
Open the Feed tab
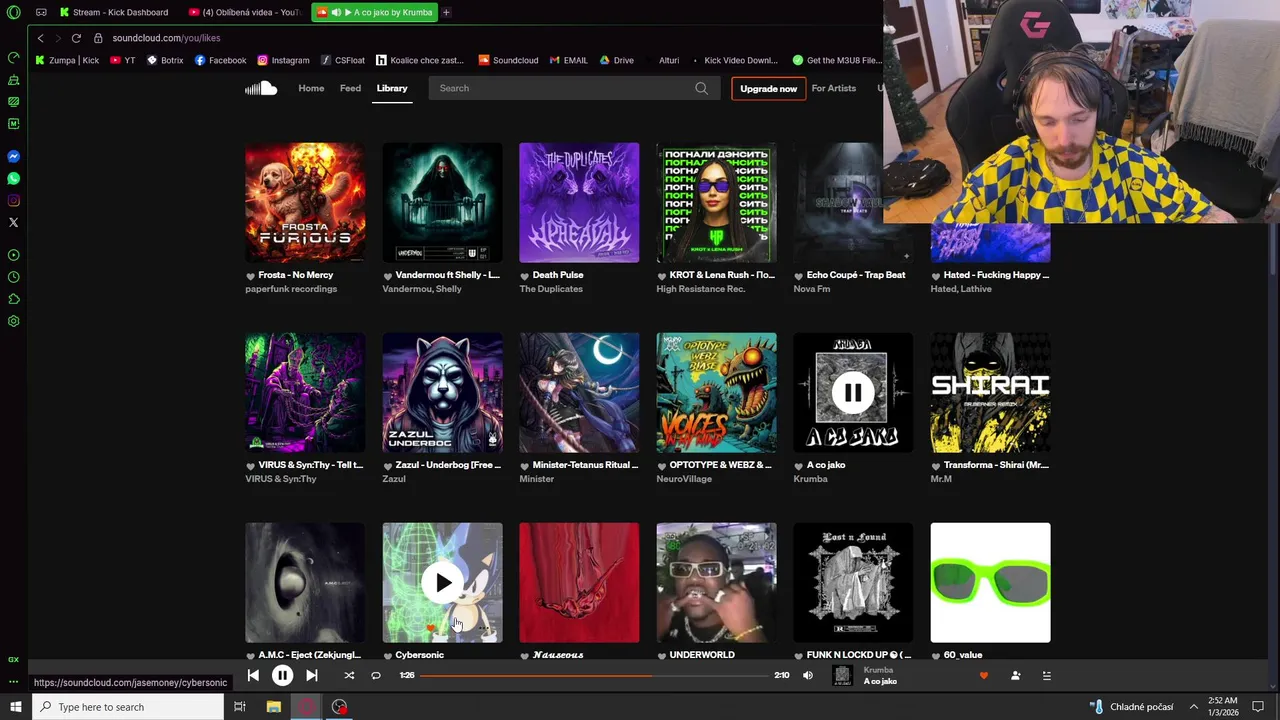click(350, 88)
